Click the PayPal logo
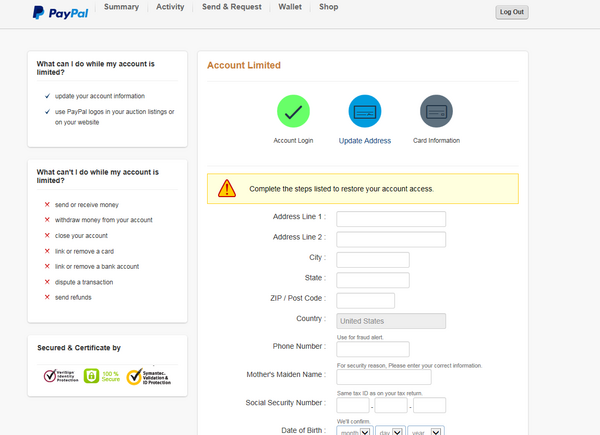 point(60,13)
